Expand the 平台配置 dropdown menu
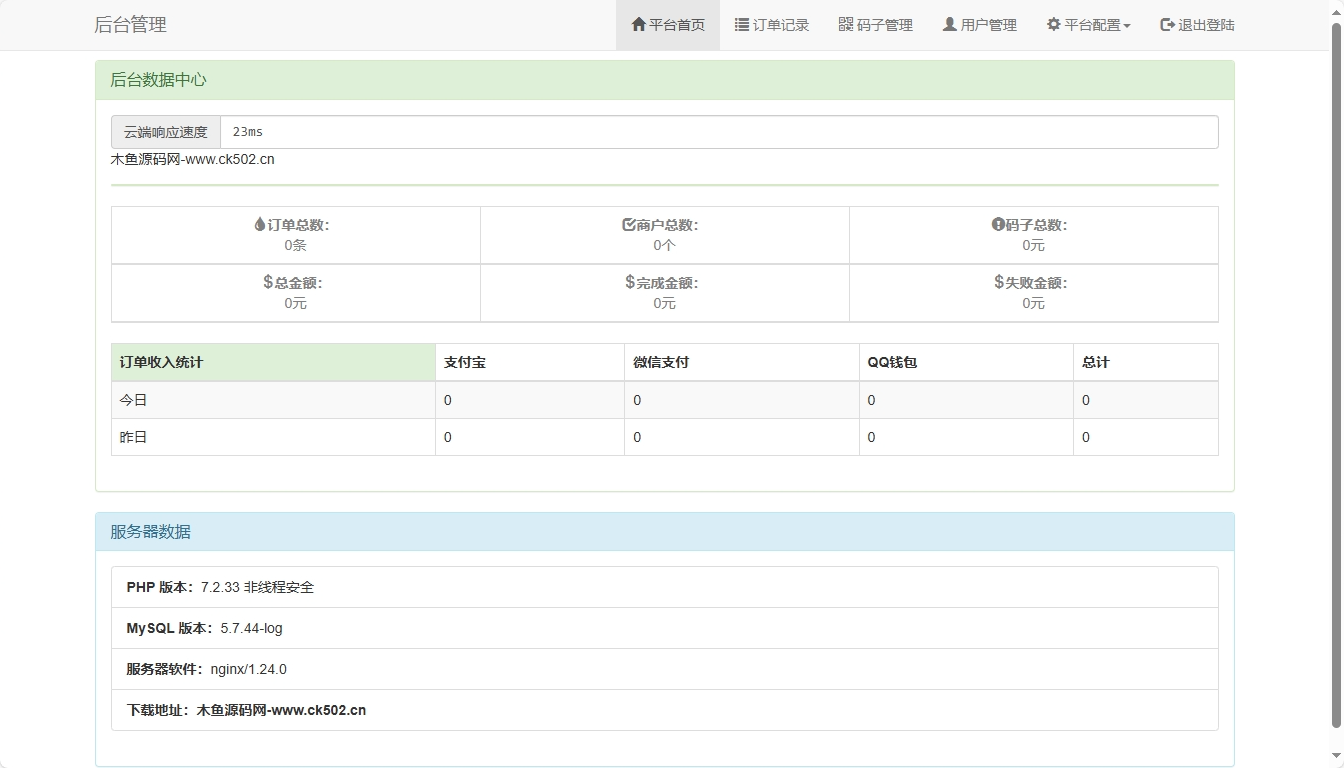The width and height of the screenshot is (1344, 768). click(1089, 25)
